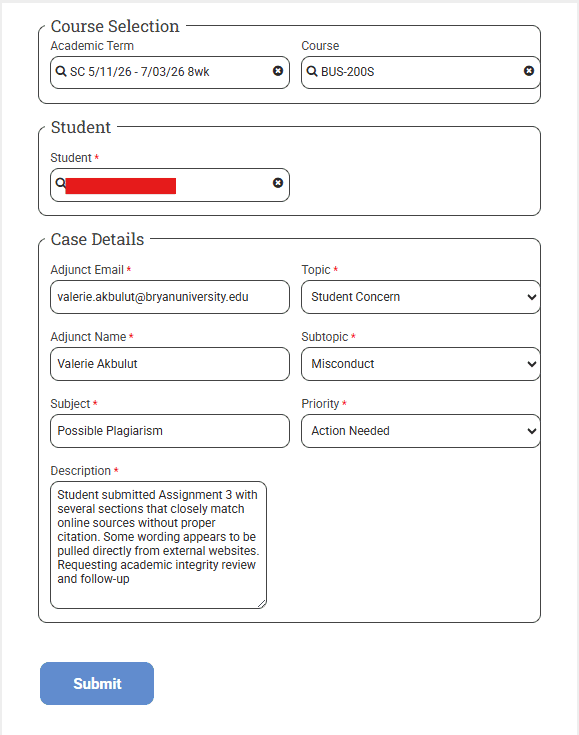Viewport: 579px width, 735px height.
Task: Grab the Description textarea resize handle
Action: [262, 604]
